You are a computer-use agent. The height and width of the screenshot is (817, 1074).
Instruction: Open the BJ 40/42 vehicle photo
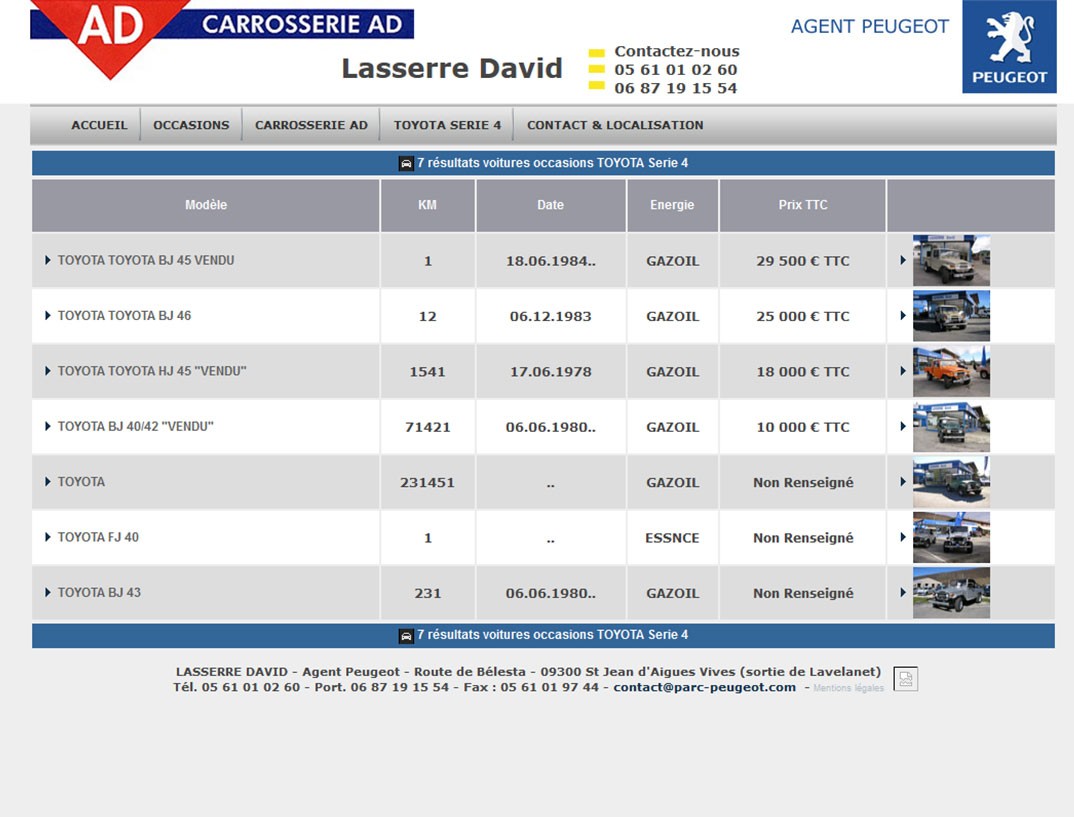pyautogui.click(x=950, y=427)
